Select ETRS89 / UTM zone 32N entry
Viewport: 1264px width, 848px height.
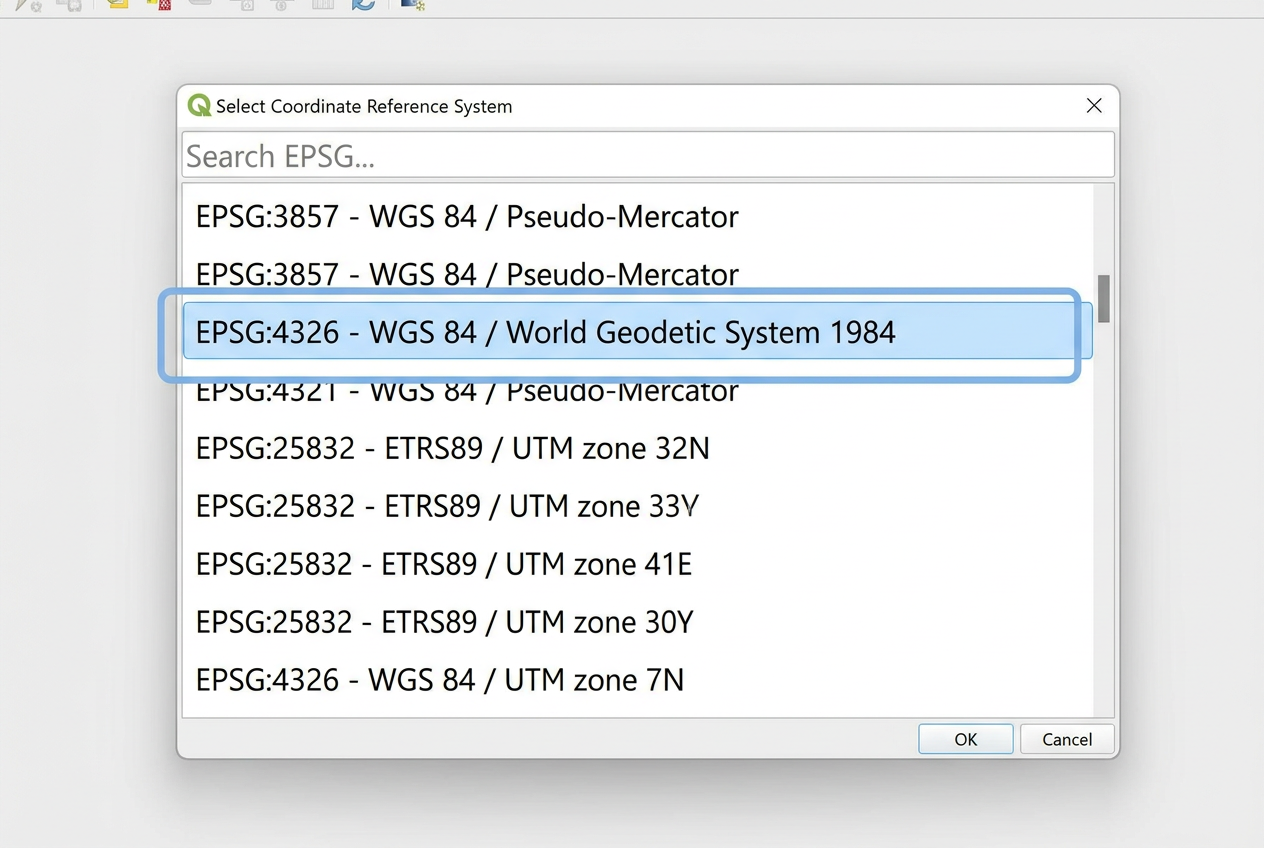(x=637, y=448)
